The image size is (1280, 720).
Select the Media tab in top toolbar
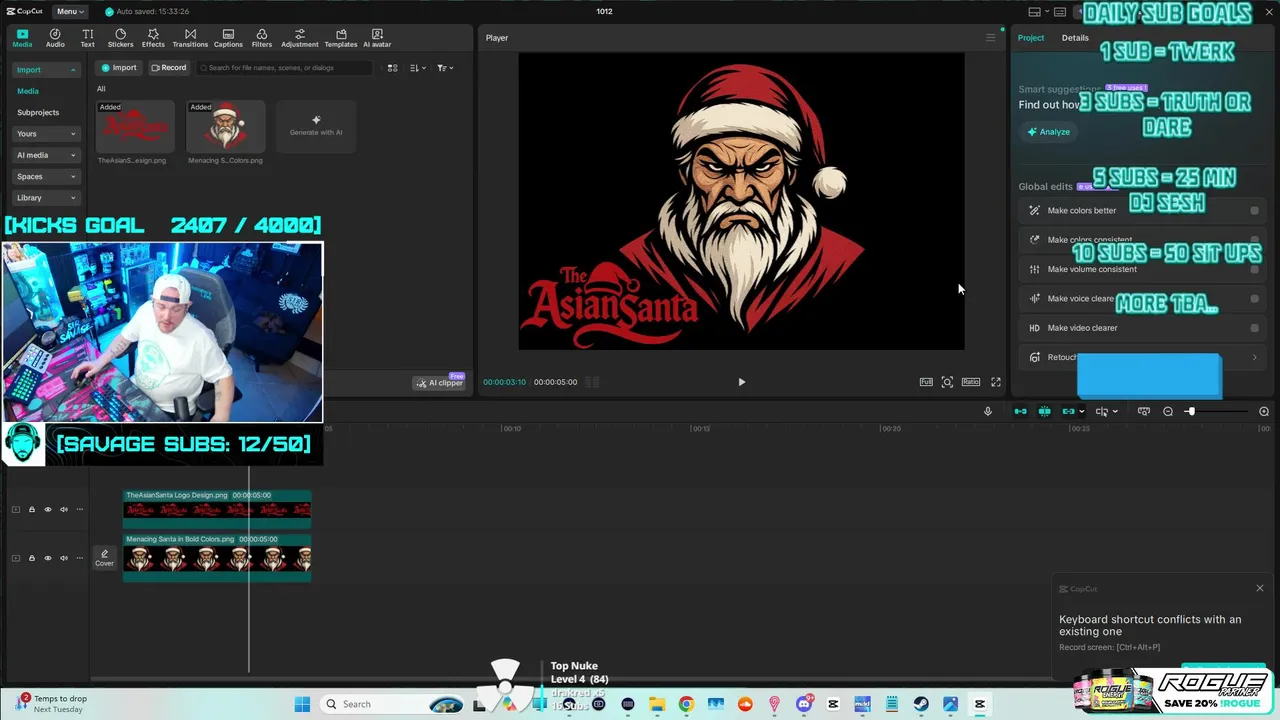pyautogui.click(x=22, y=38)
